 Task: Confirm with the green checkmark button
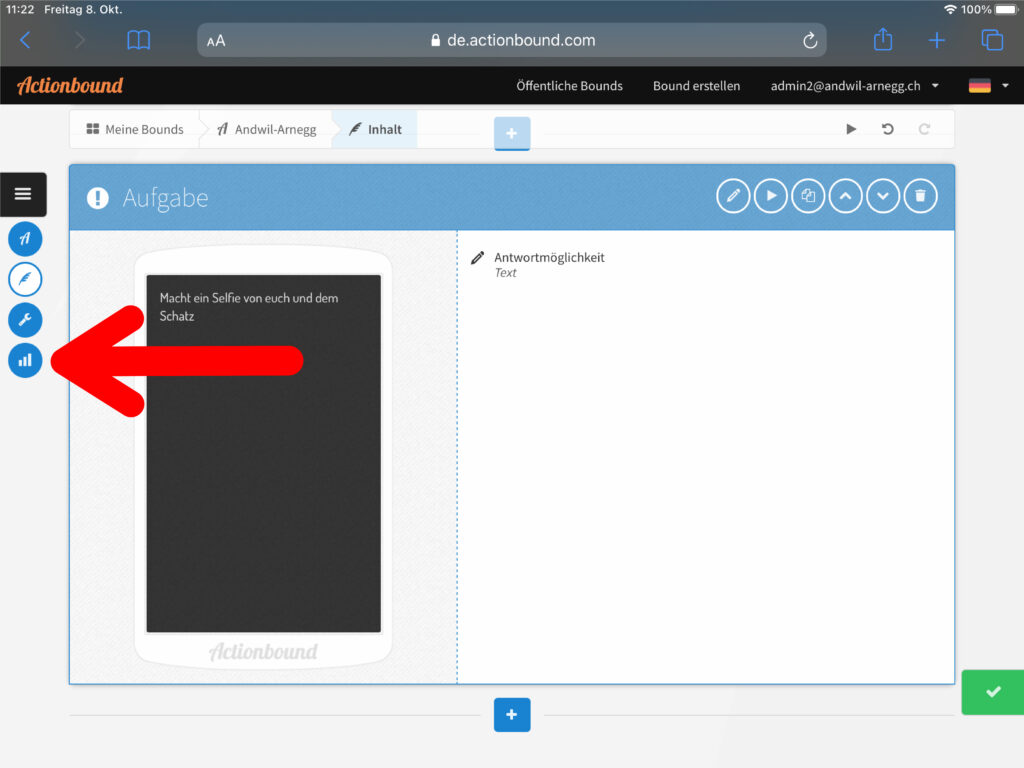992,692
